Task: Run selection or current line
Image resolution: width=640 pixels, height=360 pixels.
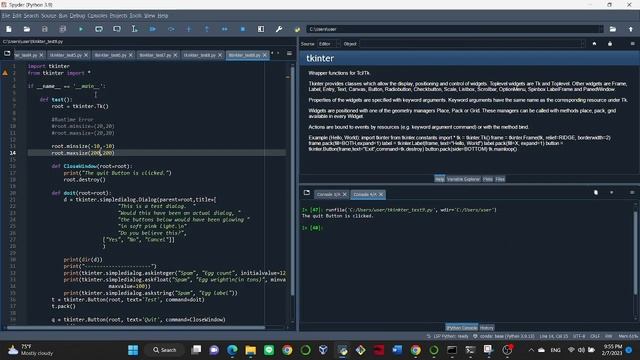Action: pos(134,29)
